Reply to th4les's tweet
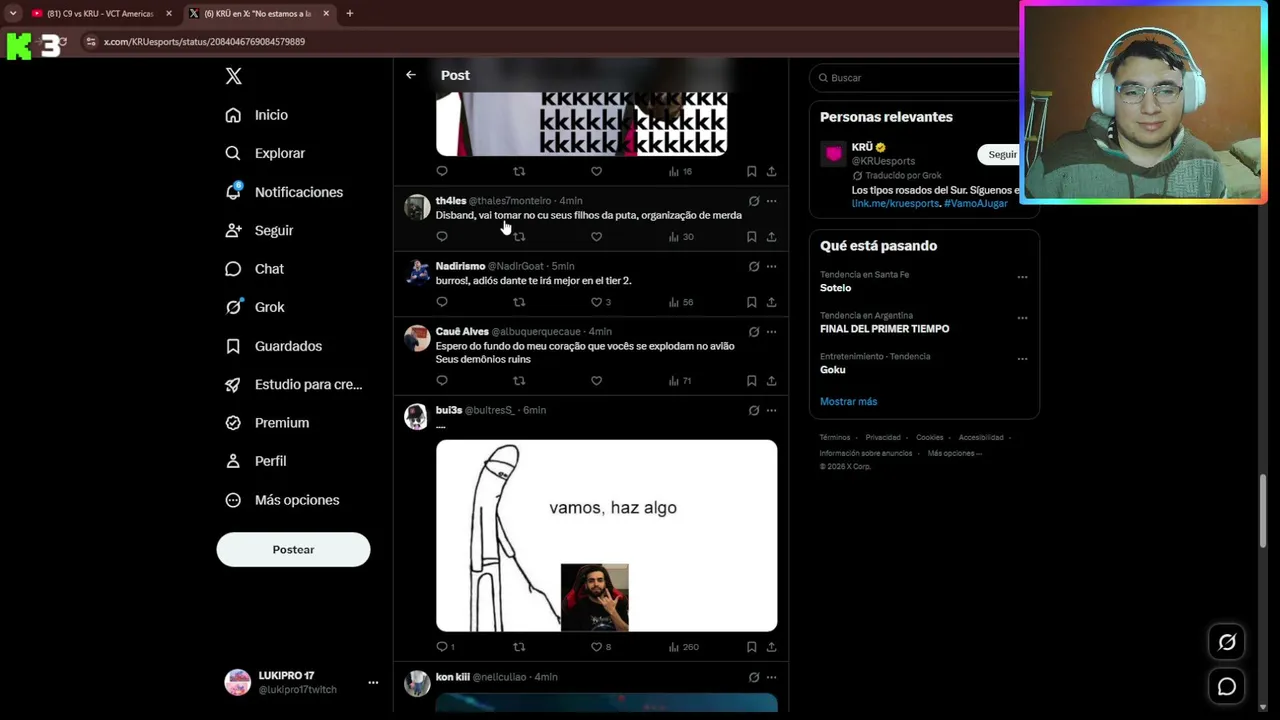Viewport: 1280px width, 720px height. tap(442, 237)
